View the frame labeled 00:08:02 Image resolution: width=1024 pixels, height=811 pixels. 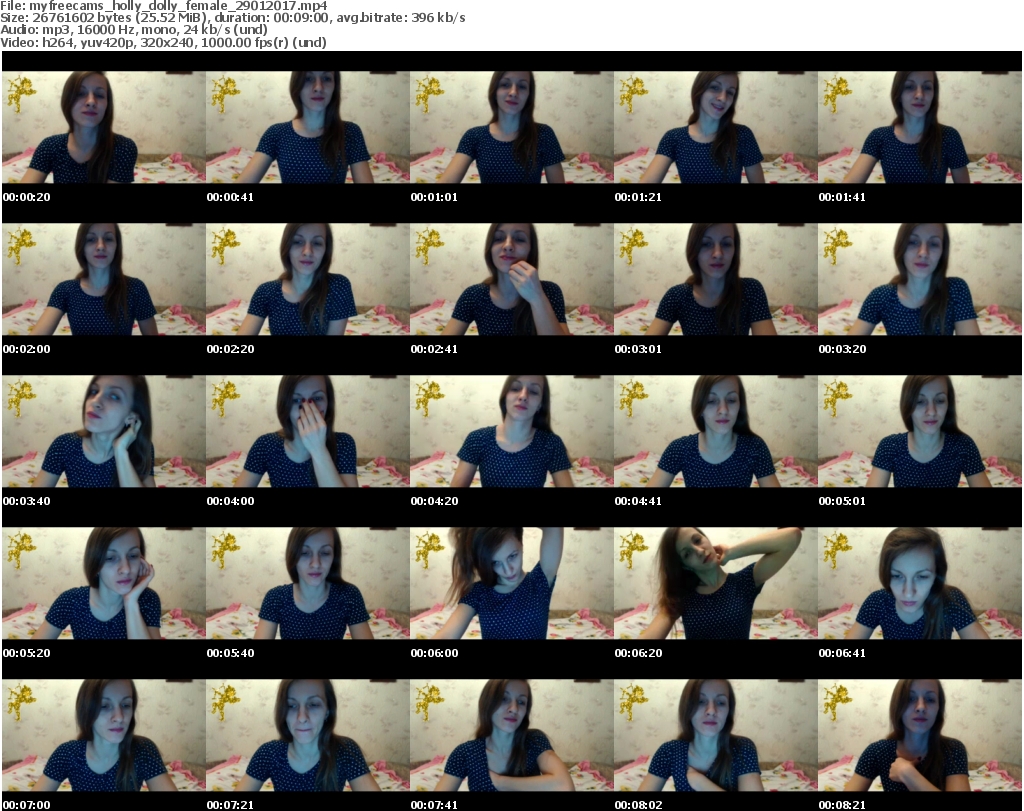pos(716,735)
